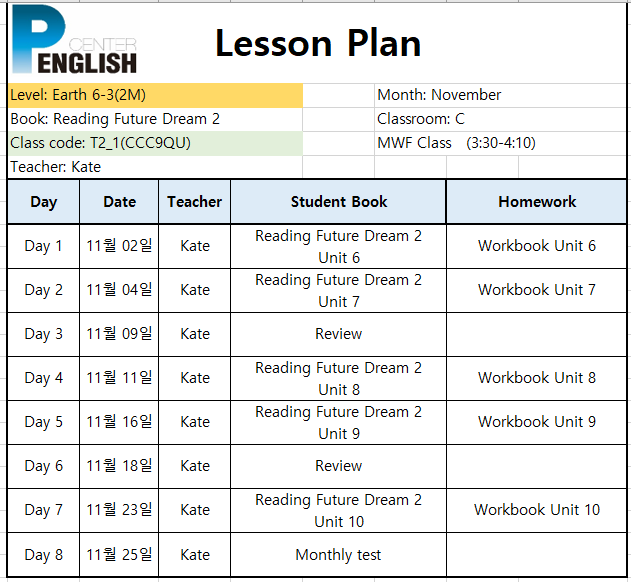631x582 pixels.
Task: Select the Date column header
Action: (x=119, y=202)
